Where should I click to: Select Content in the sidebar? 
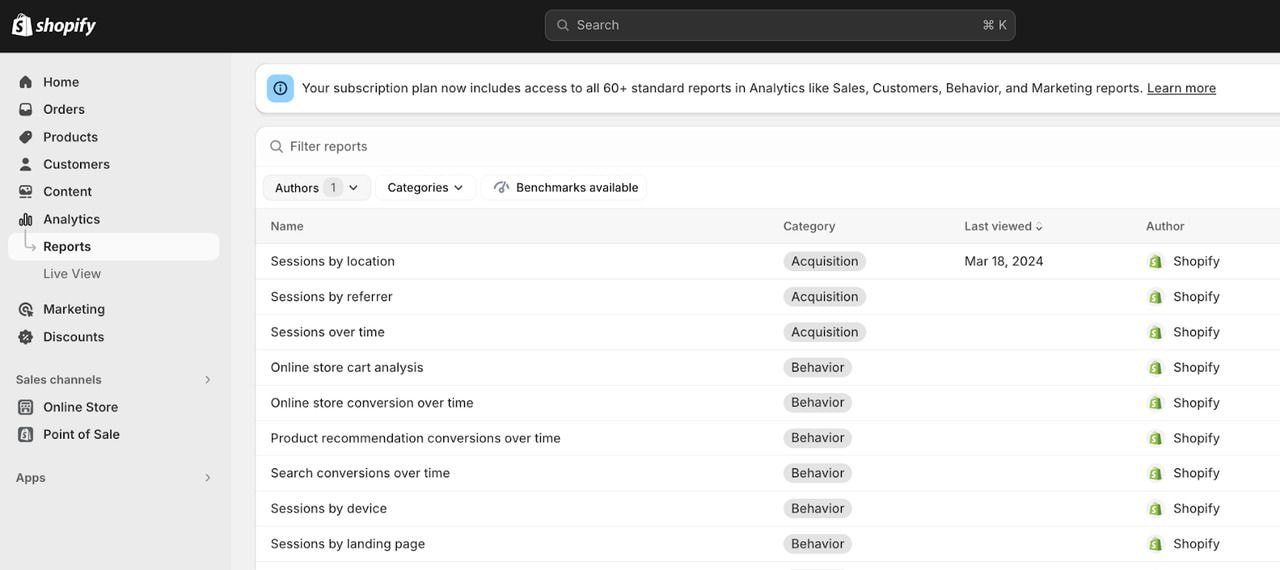click(x=67, y=192)
